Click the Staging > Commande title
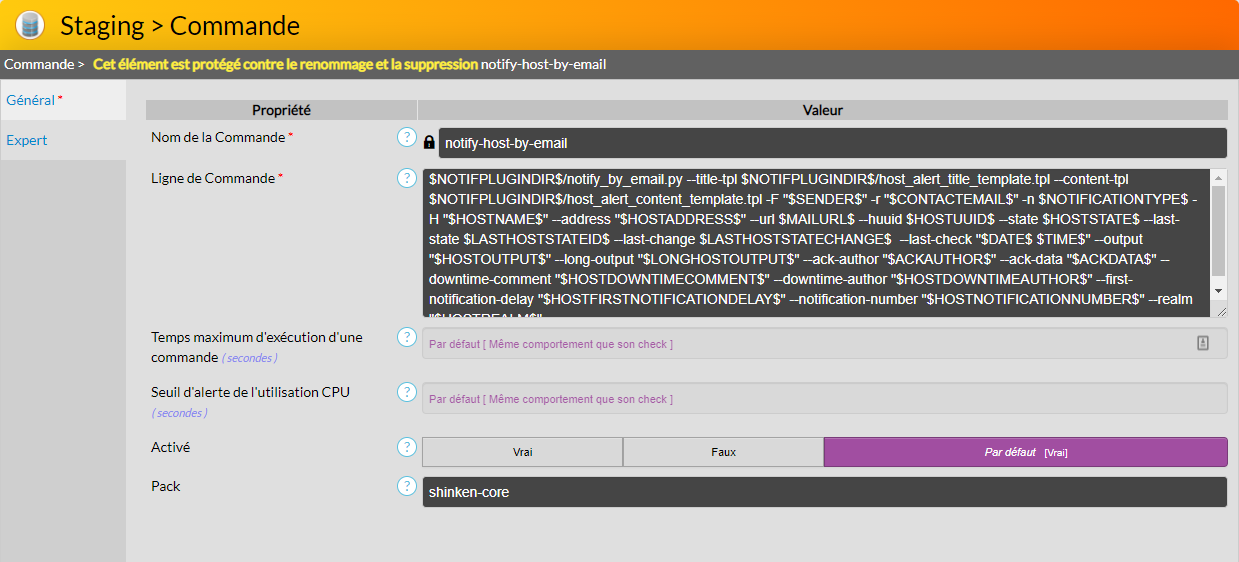Screen dimensions: 1239x562 click(180, 25)
